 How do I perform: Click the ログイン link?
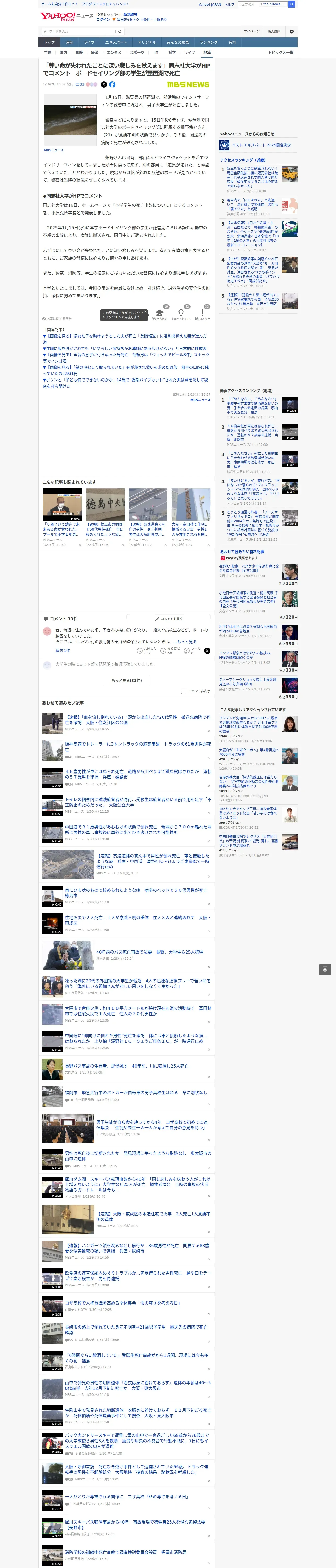pos(103,20)
